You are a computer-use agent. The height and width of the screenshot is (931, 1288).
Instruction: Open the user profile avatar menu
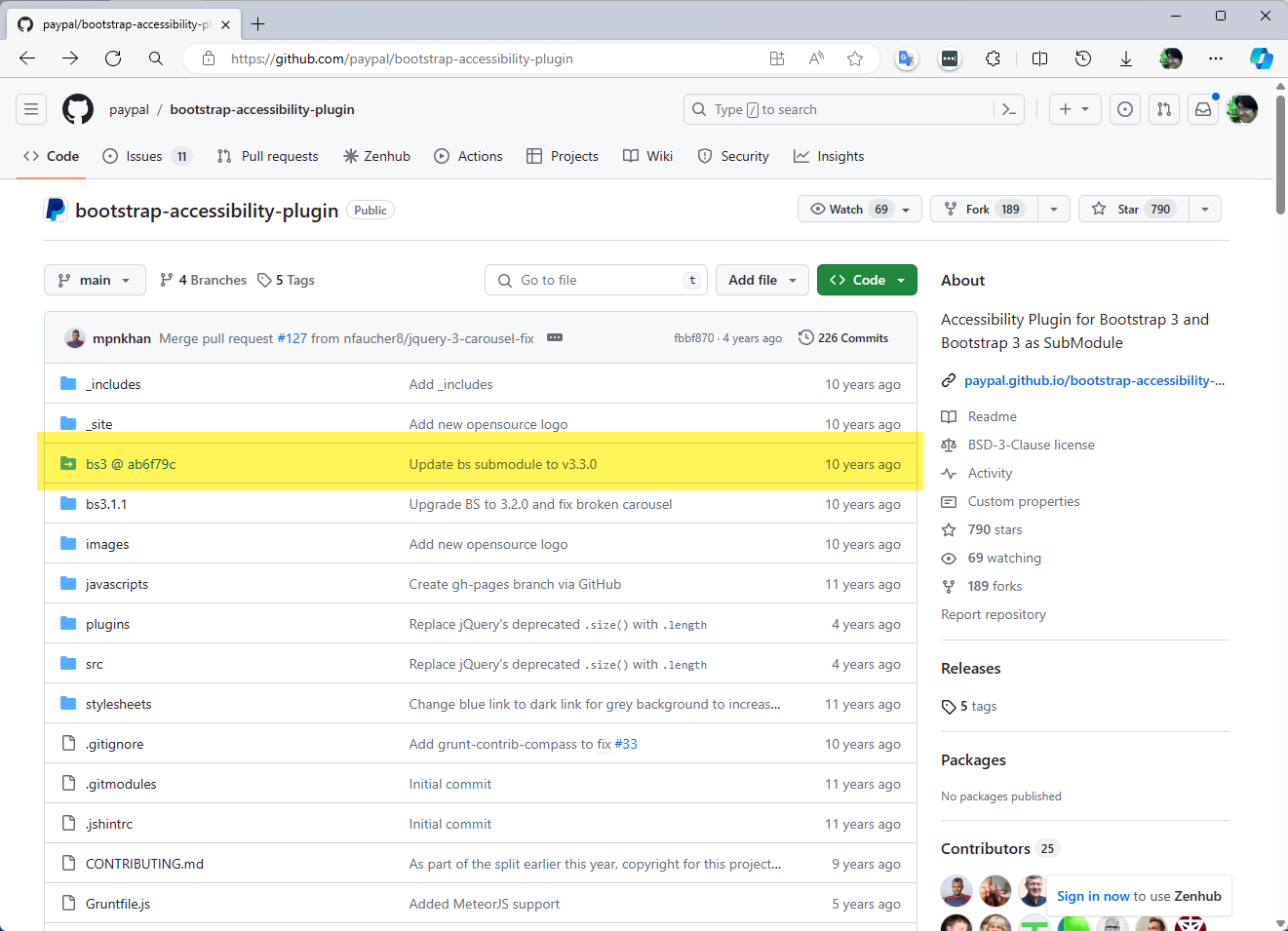tap(1242, 109)
